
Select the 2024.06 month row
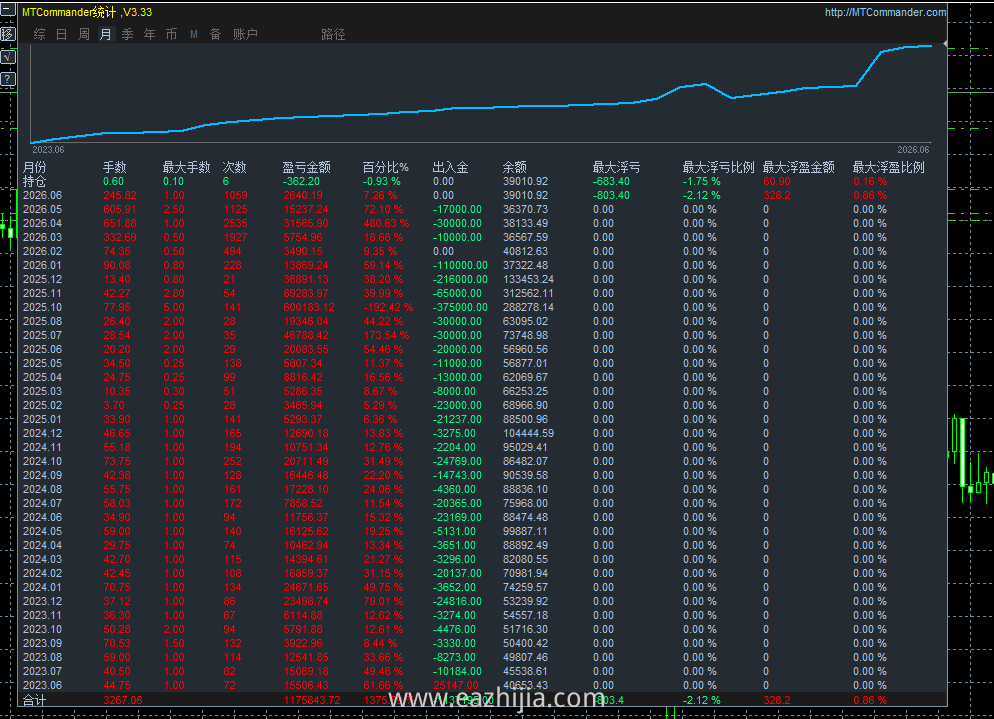[42, 517]
